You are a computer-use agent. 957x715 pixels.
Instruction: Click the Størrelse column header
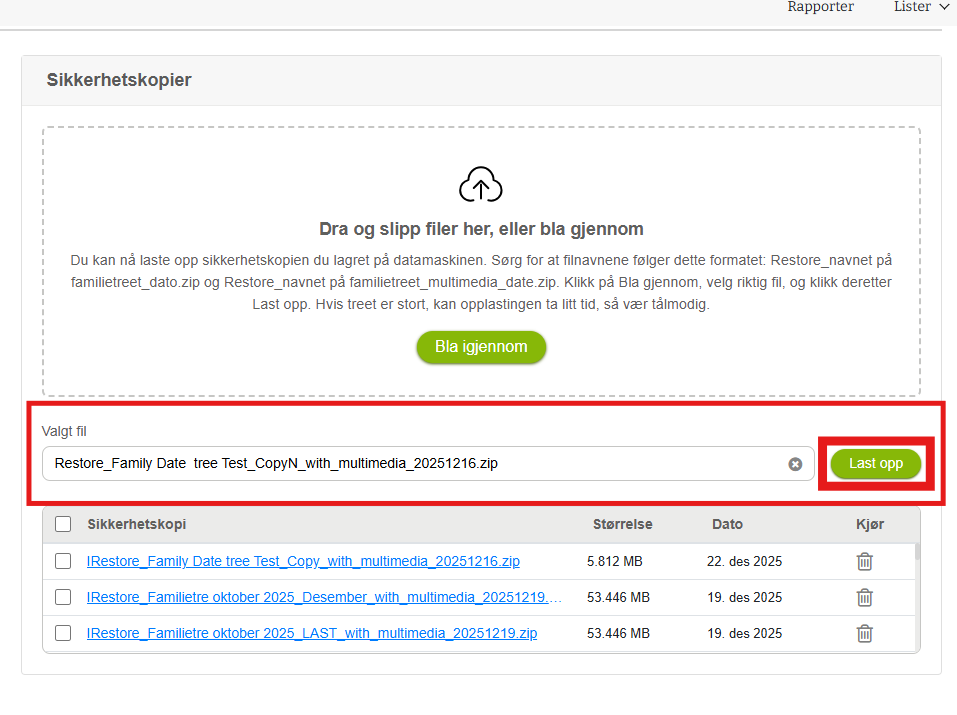622,524
